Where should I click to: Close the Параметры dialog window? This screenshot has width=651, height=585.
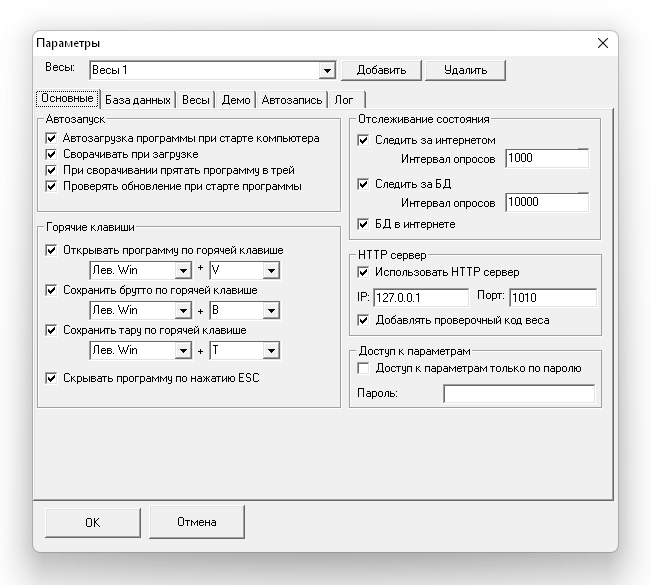point(602,43)
